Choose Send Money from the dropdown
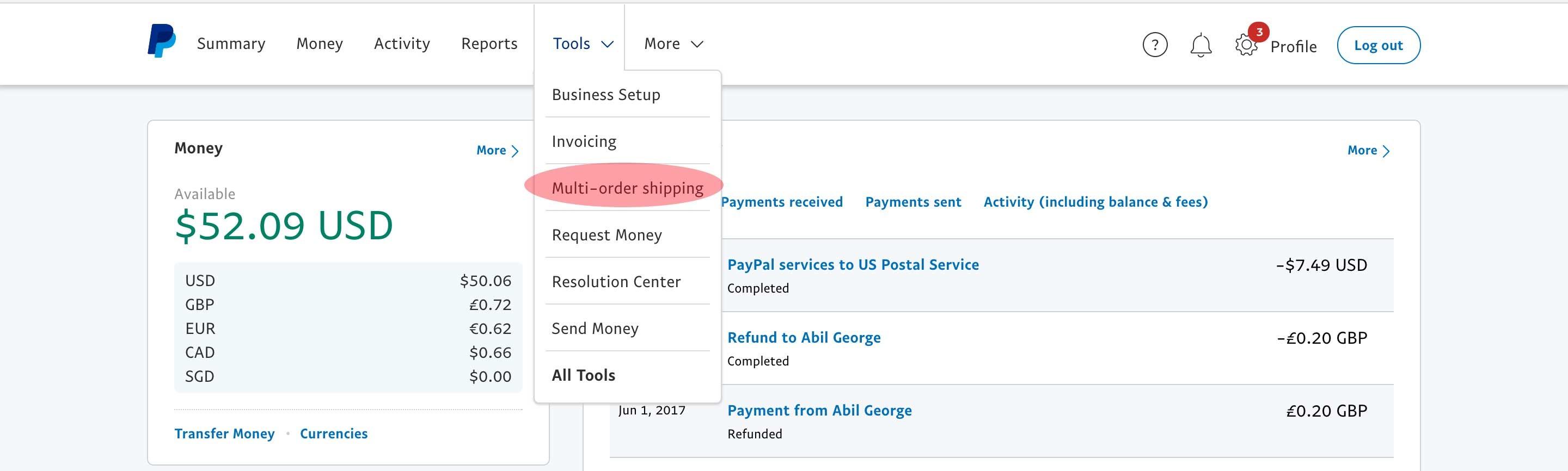The width and height of the screenshot is (1568, 471). [x=595, y=328]
